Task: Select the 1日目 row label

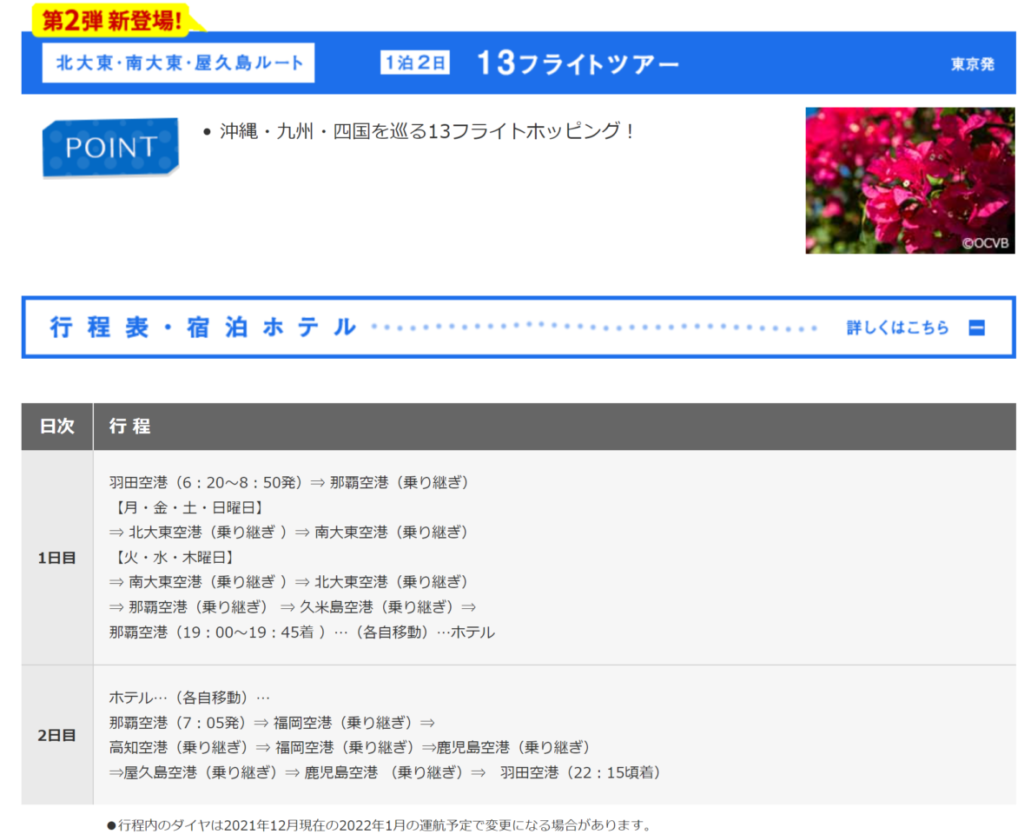Action: coord(57,558)
